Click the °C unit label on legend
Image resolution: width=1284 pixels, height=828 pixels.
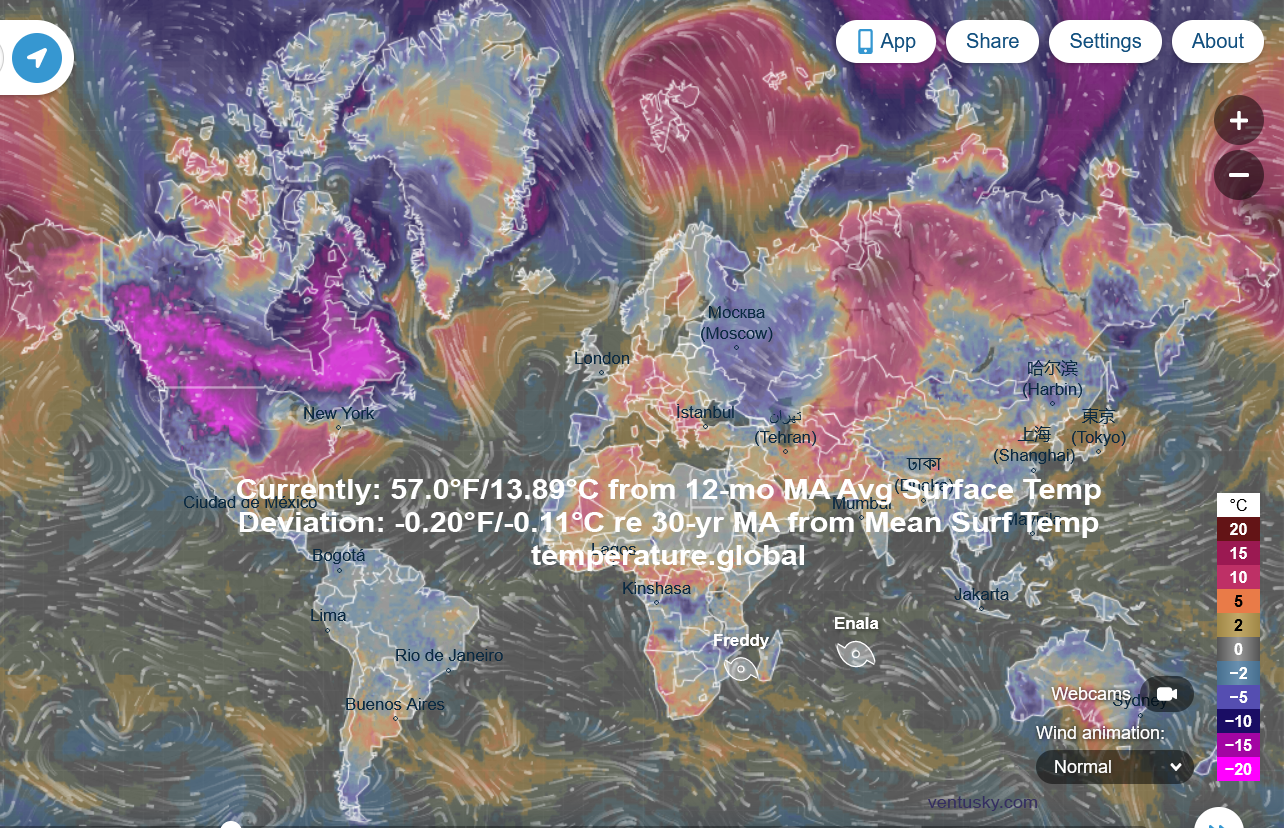click(1238, 505)
